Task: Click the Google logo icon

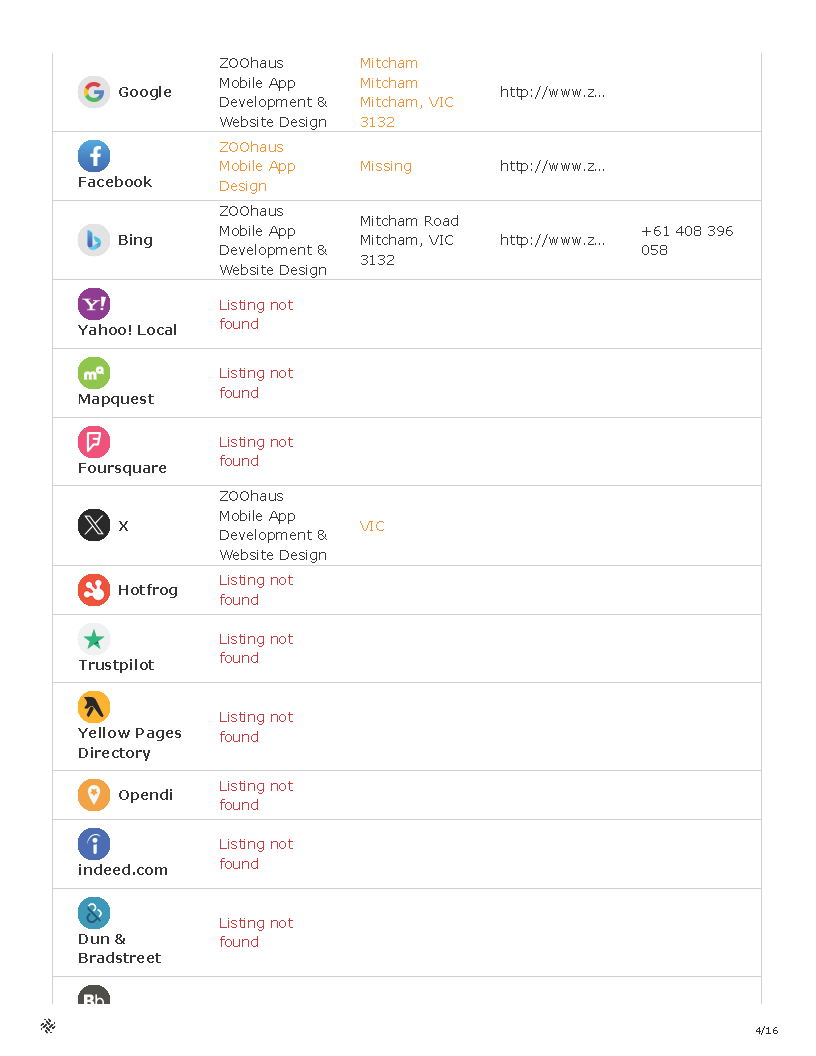Action: click(x=94, y=92)
